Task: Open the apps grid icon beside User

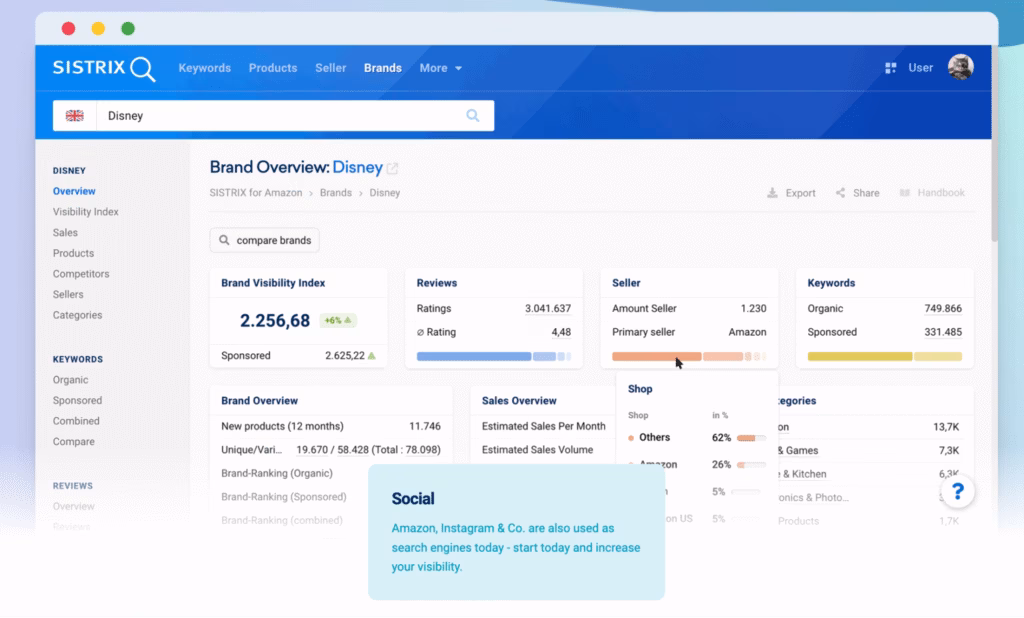Action: click(x=890, y=68)
